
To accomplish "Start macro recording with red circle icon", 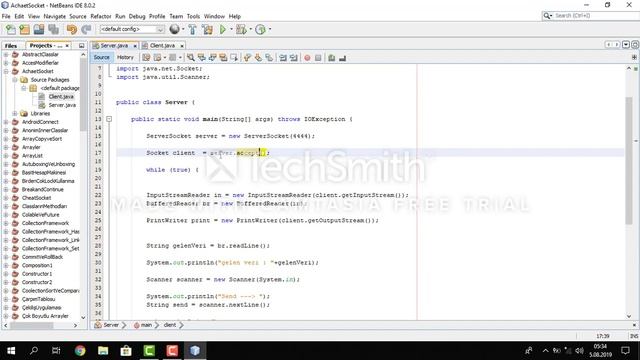I will 307,58.
